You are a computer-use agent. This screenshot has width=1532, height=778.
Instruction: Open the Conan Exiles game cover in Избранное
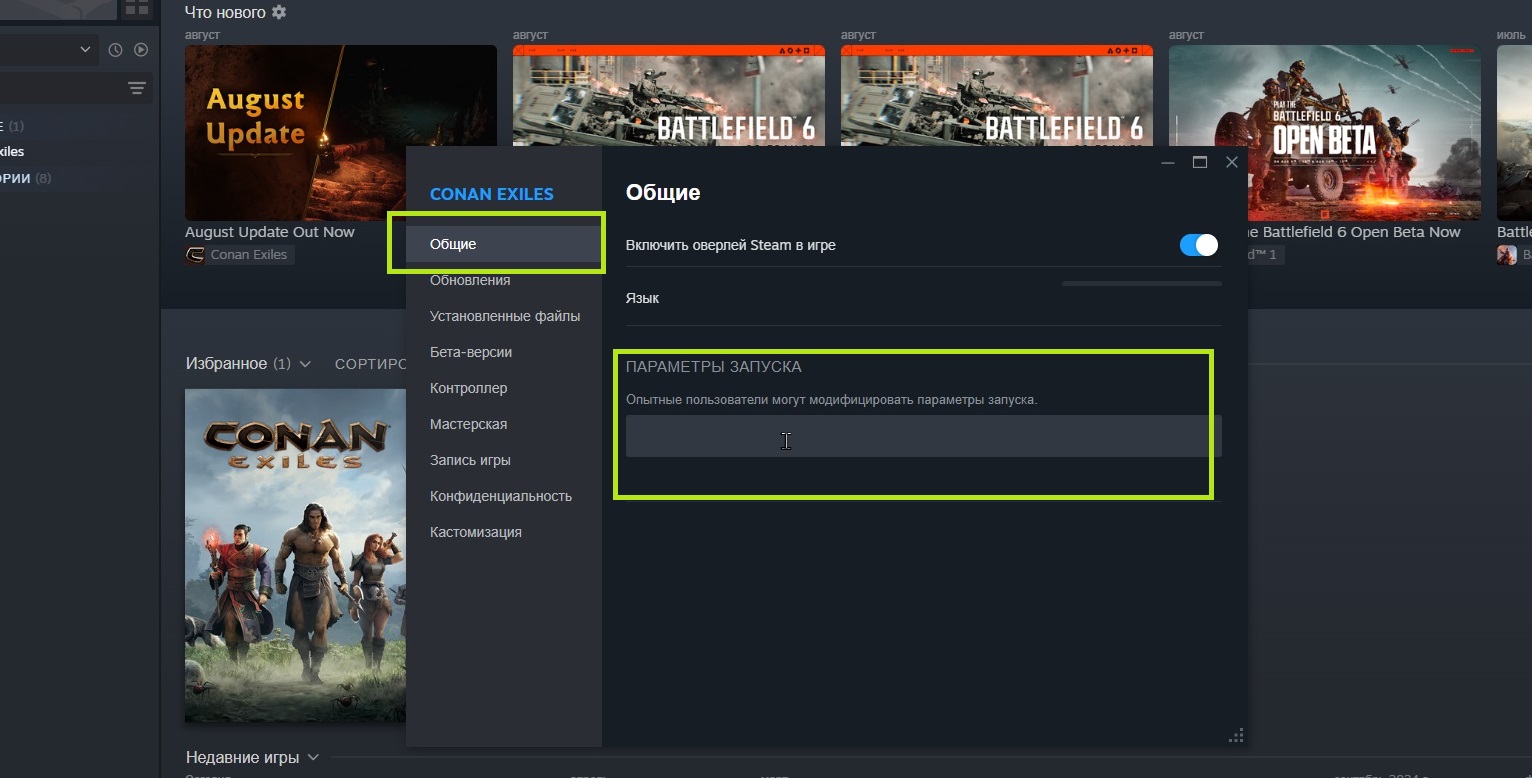pos(295,555)
